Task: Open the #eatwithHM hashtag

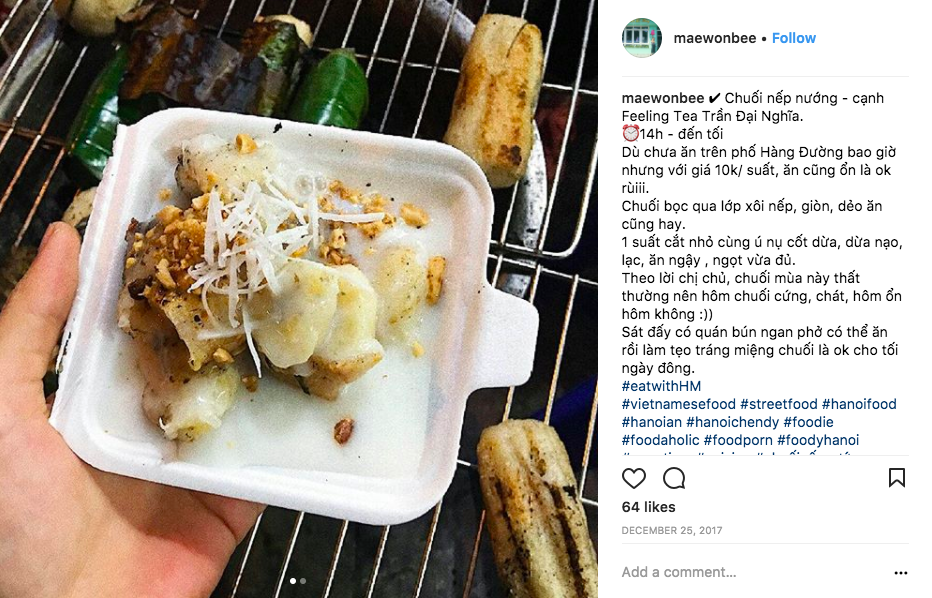Action: coord(661,386)
